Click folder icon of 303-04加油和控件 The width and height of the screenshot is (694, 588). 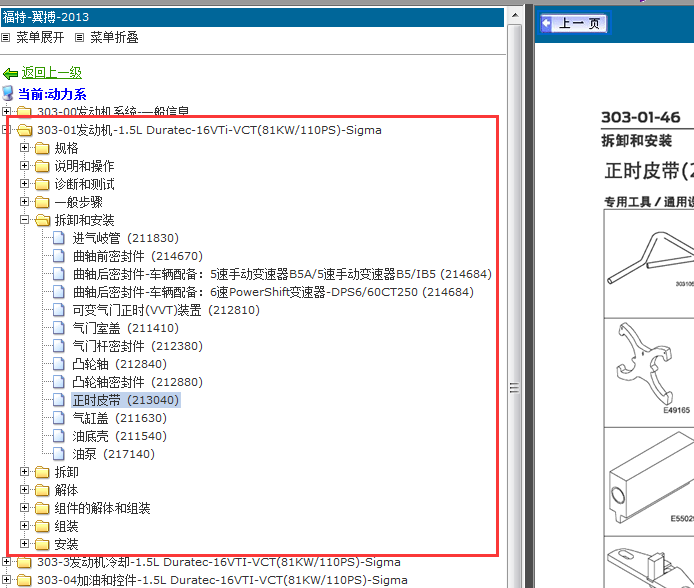24,580
